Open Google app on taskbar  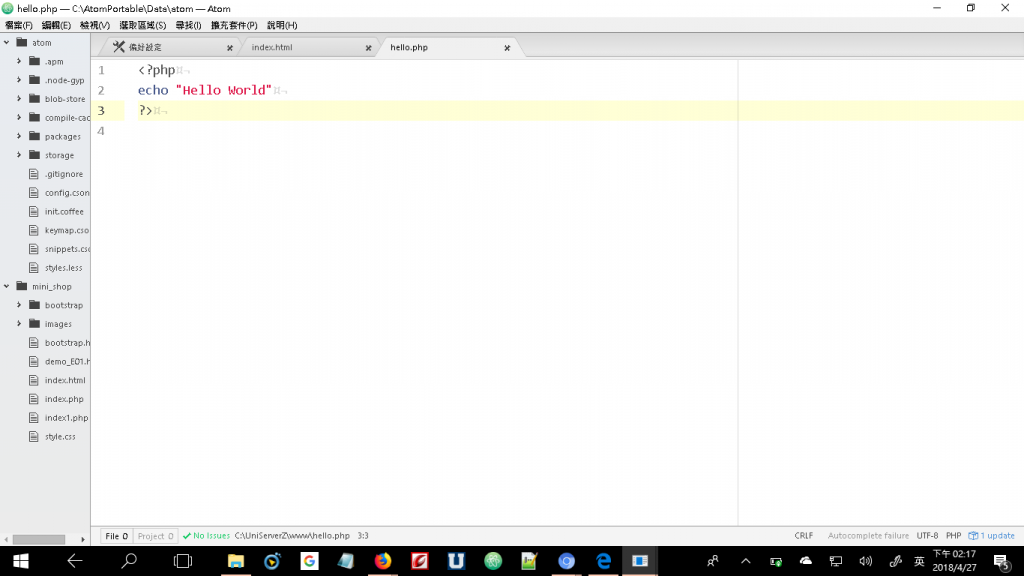pyautogui.click(x=309, y=561)
